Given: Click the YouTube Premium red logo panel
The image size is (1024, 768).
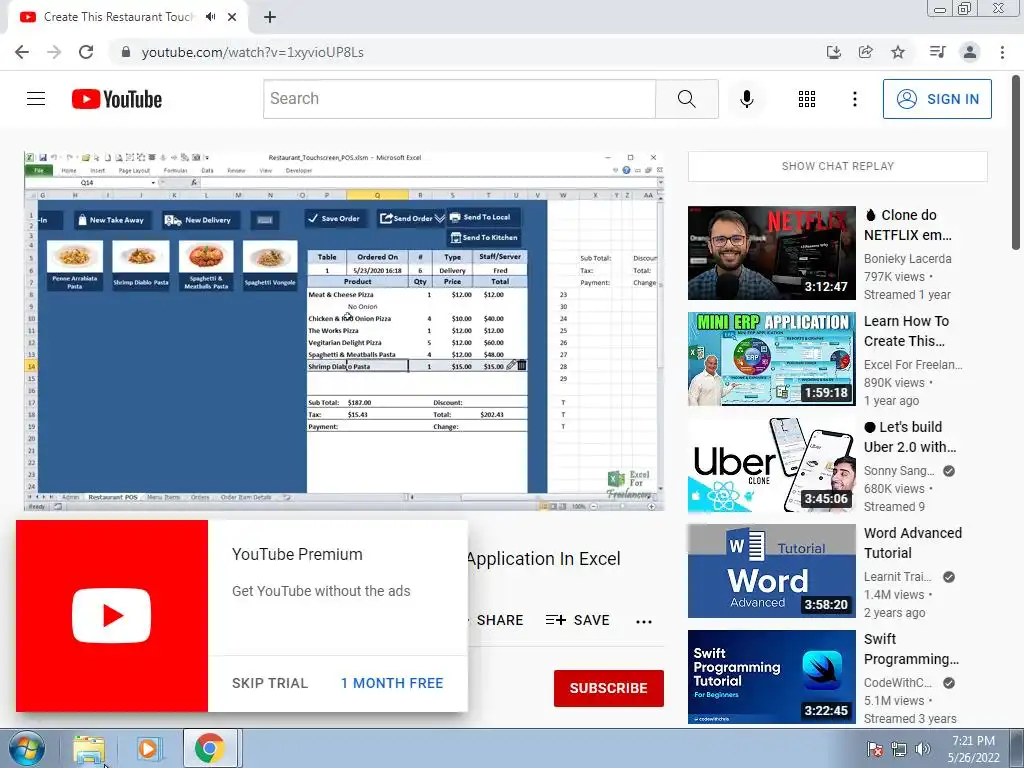Looking at the screenshot, I should (112, 616).
